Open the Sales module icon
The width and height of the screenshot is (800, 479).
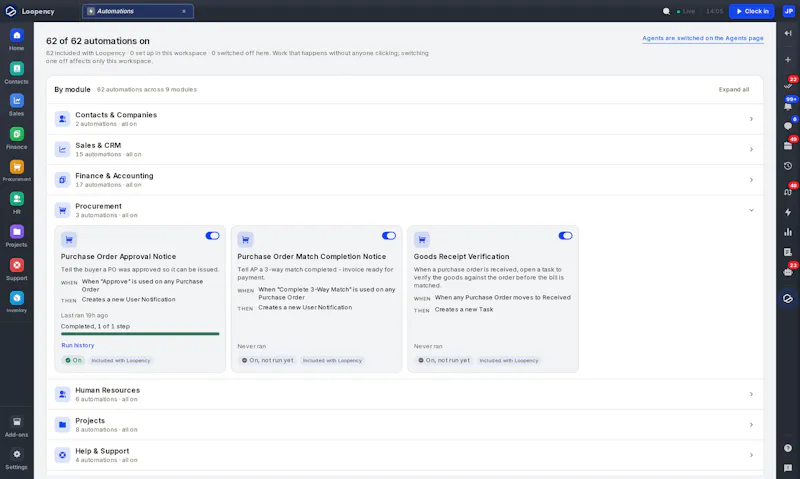[x=16, y=105]
